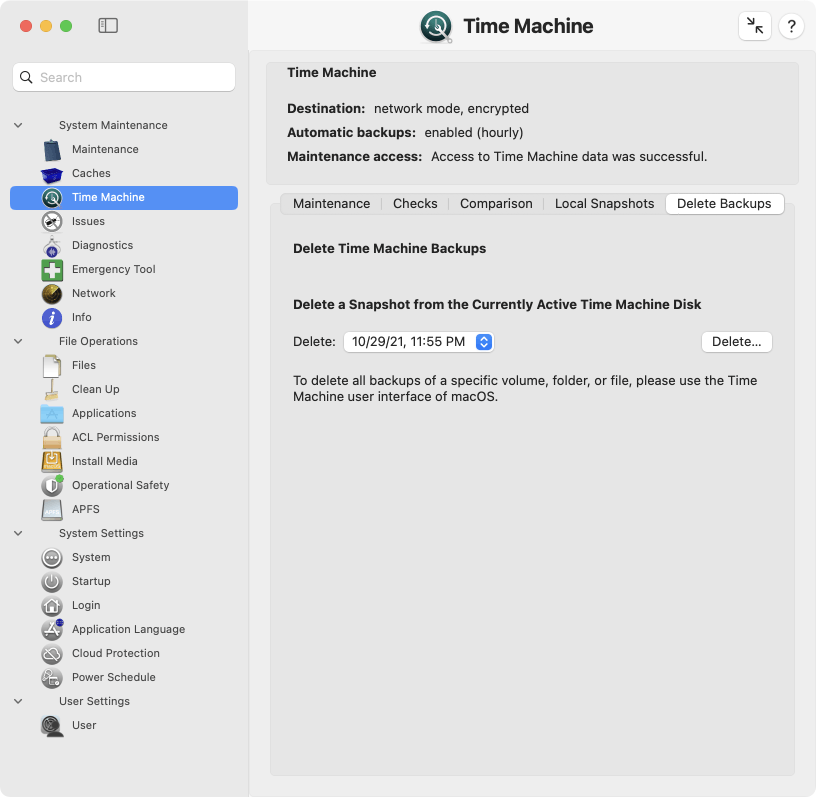Click the shrink window arrows icon
The height and width of the screenshot is (797, 816).
click(x=755, y=26)
